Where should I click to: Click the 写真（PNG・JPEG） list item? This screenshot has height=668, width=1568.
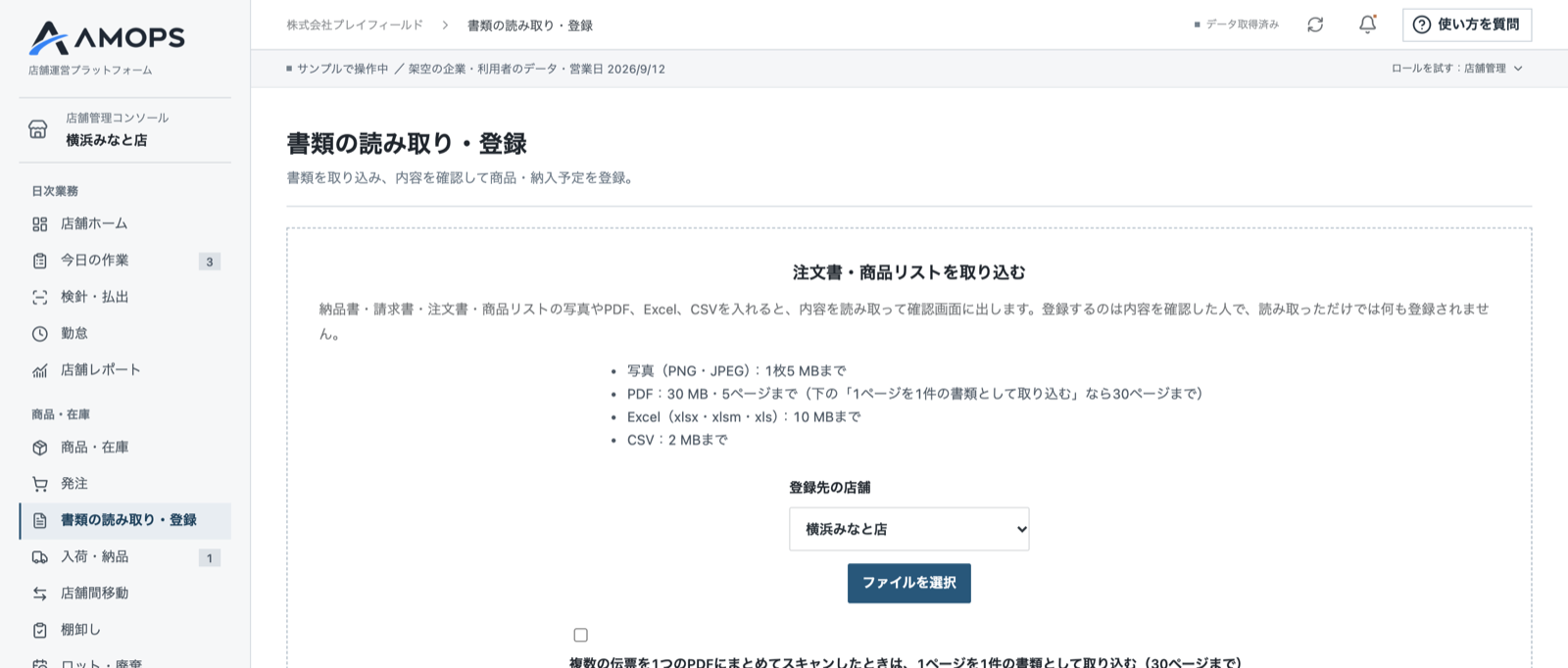pyautogui.click(x=737, y=371)
